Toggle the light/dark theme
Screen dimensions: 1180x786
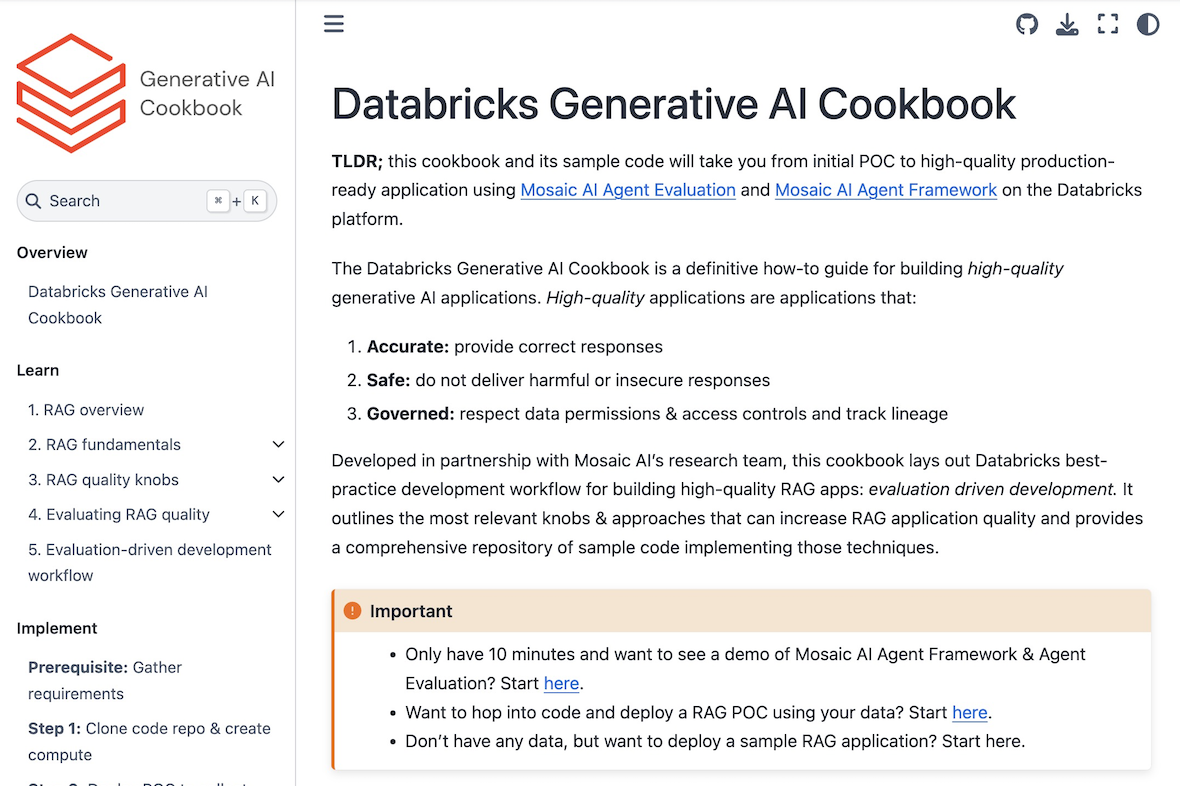pos(1148,24)
